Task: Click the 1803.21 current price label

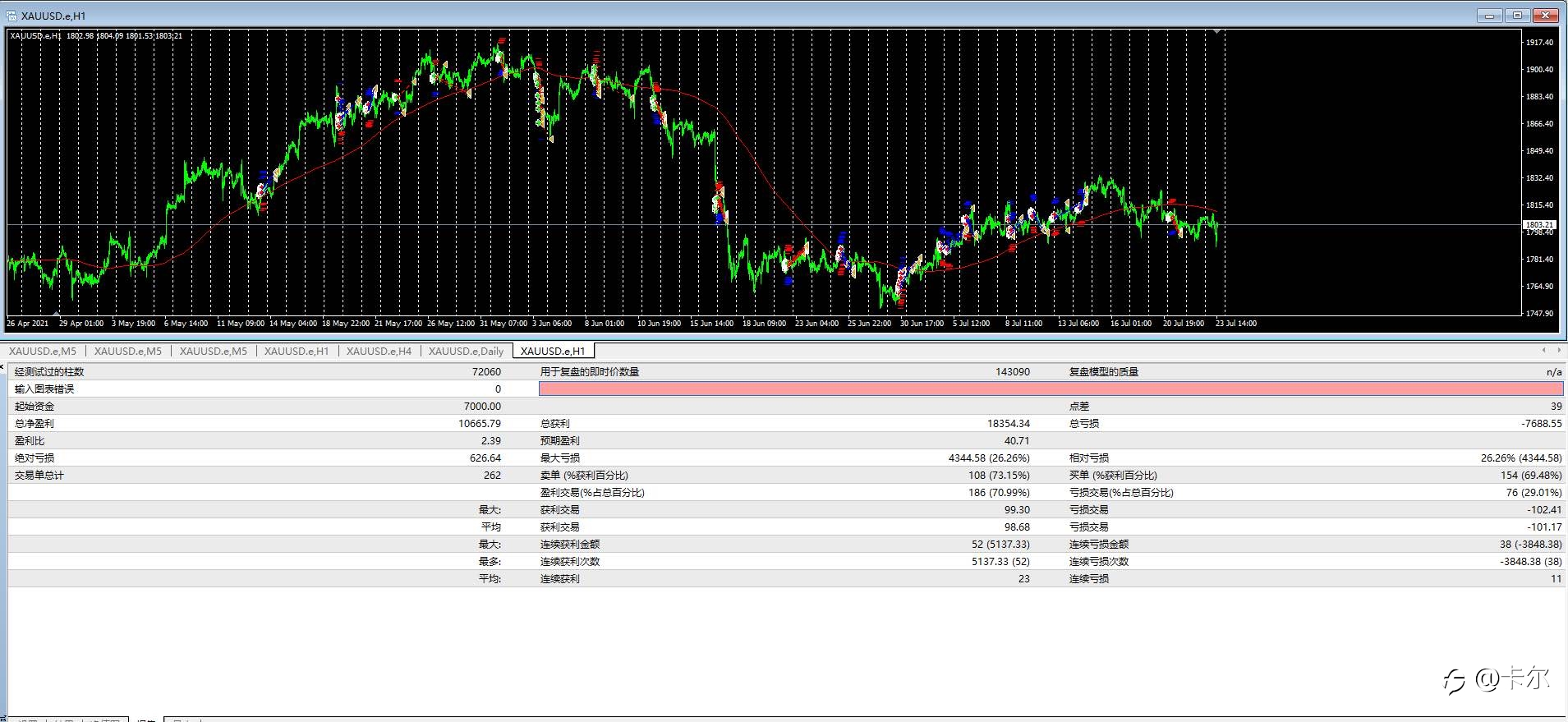Action: pyautogui.click(x=1539, y=224)
